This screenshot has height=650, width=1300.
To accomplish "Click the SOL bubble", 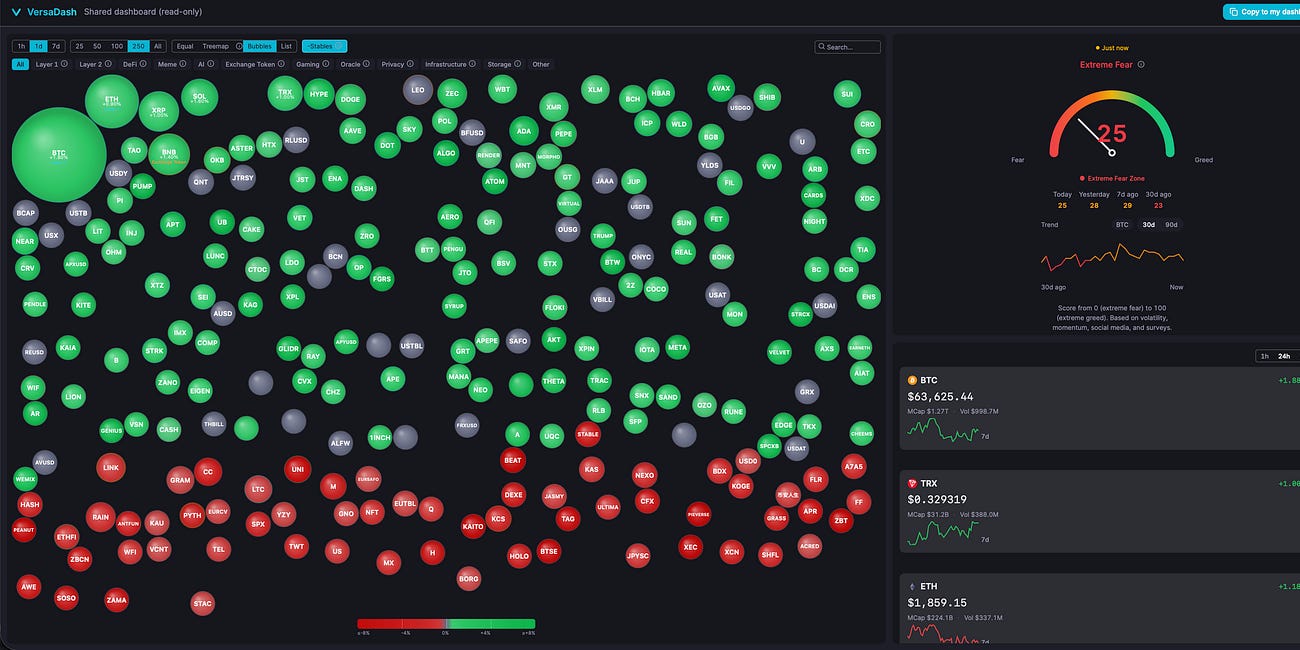I will point(199,97).
